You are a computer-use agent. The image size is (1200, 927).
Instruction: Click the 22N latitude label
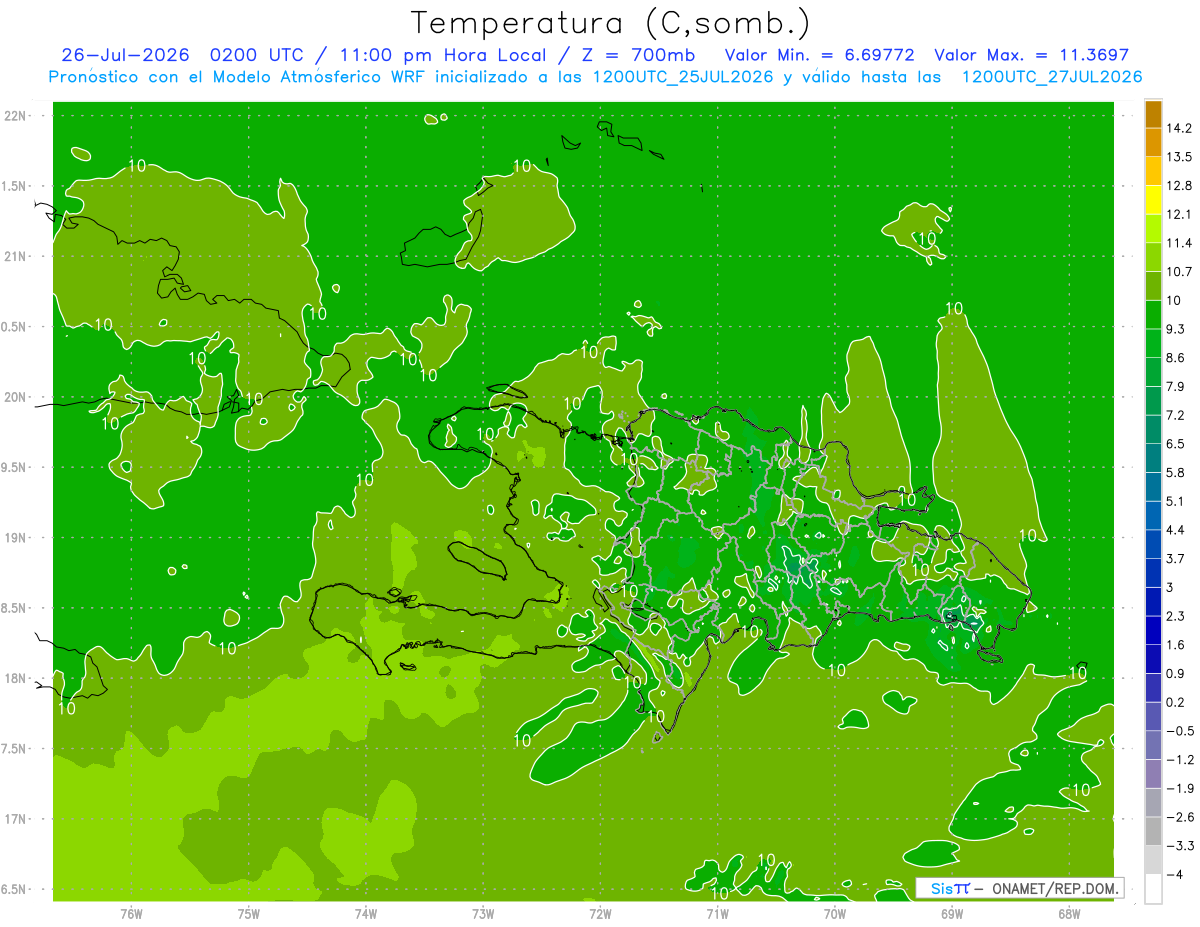click(x=15, y=116)
